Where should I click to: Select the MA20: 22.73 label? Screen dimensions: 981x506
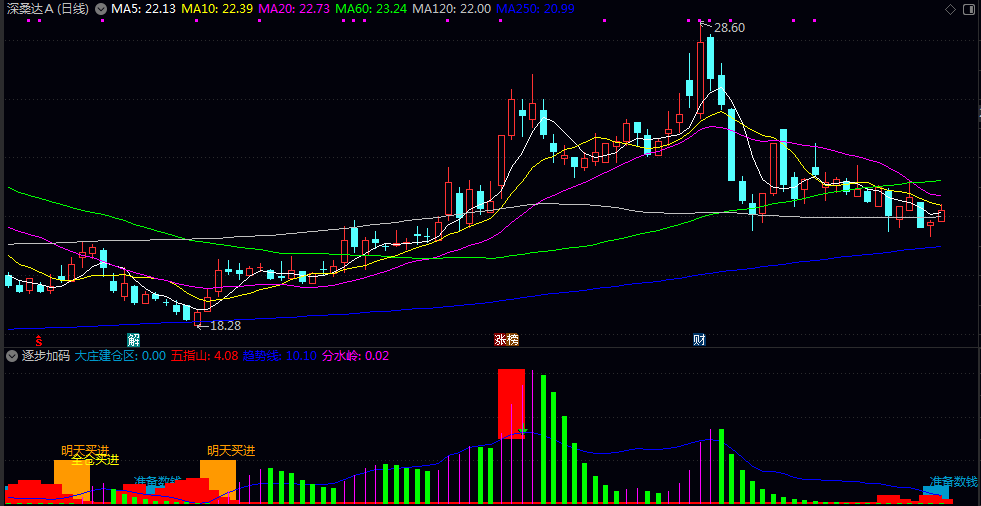(294, 9)
